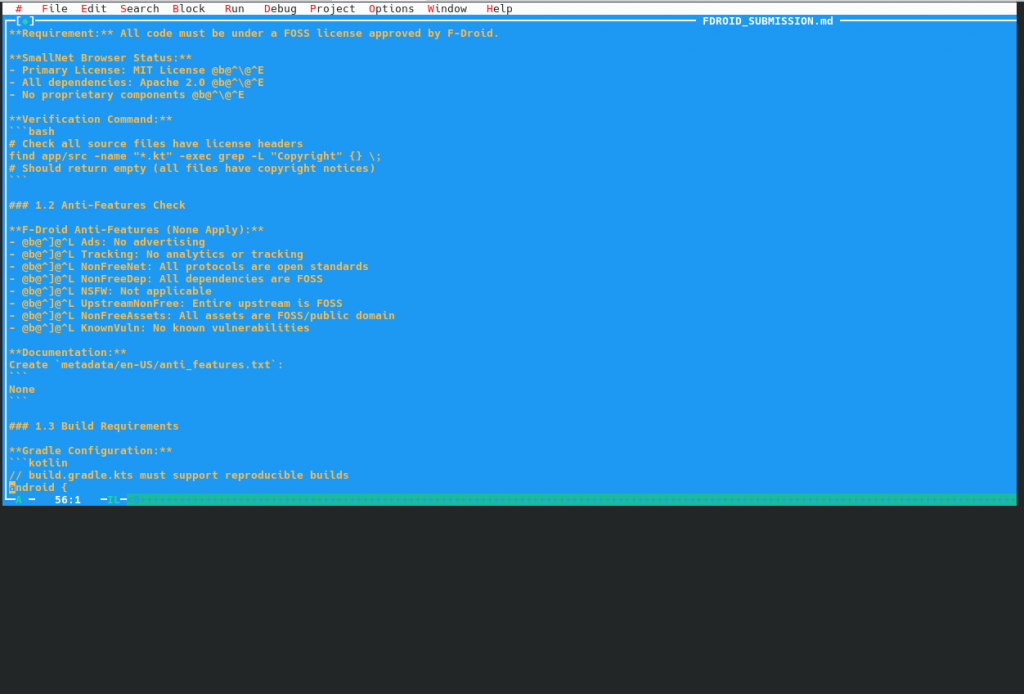Click the 'Should return empty' comment line
Viewport: 1024px width, 694px height.
(x=192, y=168)
